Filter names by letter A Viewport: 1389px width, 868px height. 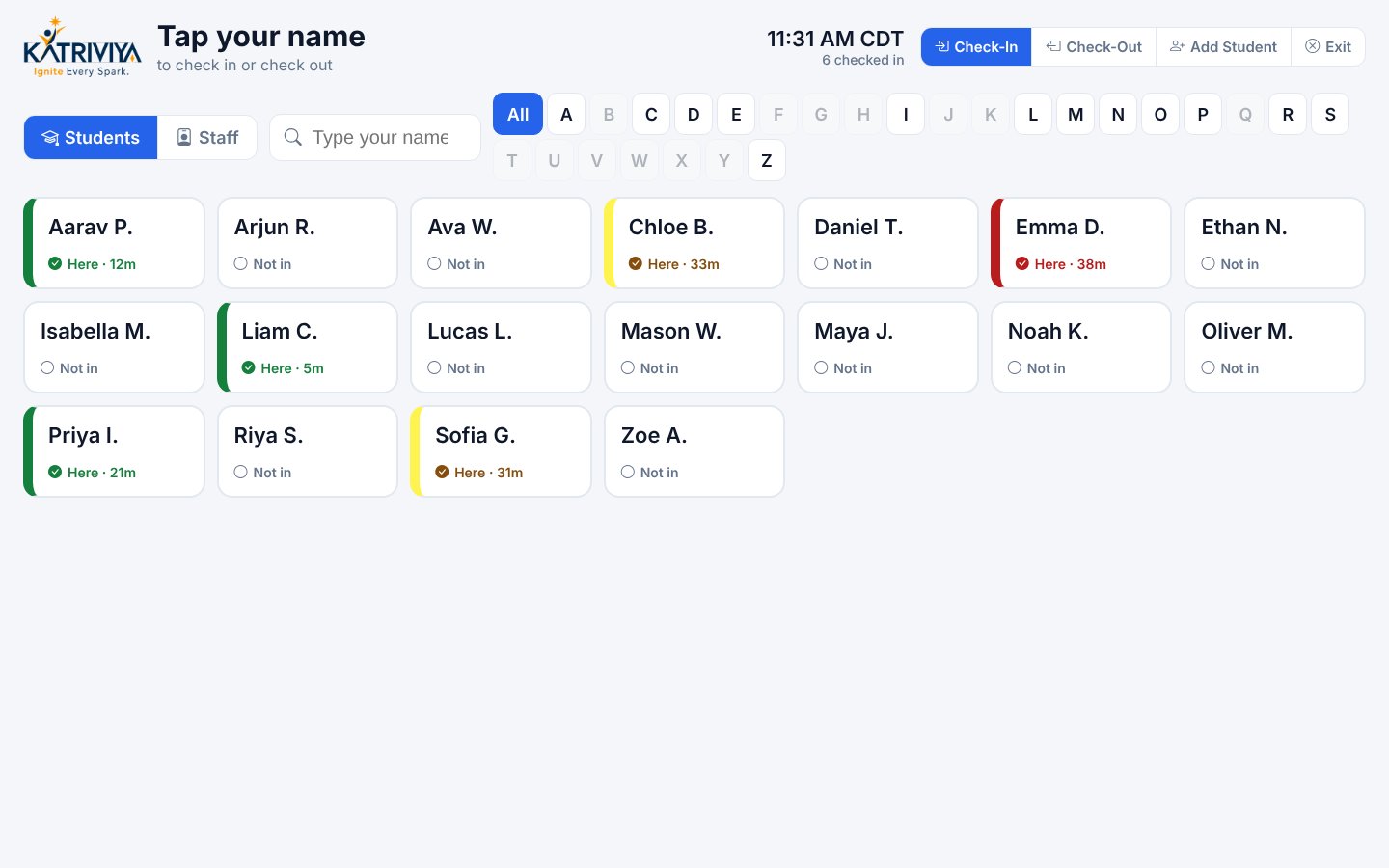566,114
